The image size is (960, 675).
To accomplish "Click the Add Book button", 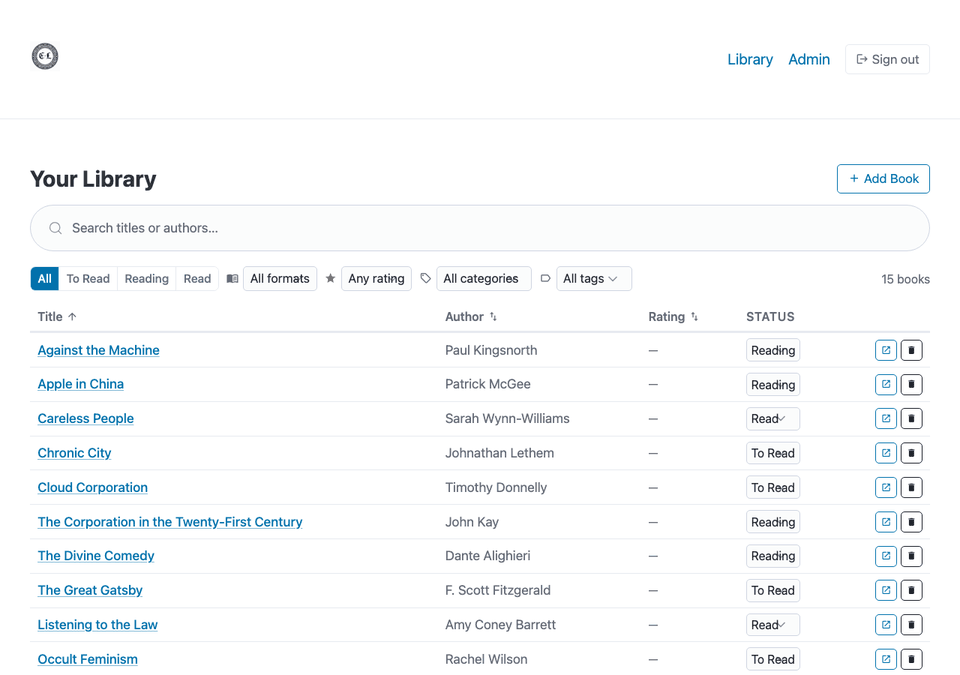I will click(x=883, y=179).
